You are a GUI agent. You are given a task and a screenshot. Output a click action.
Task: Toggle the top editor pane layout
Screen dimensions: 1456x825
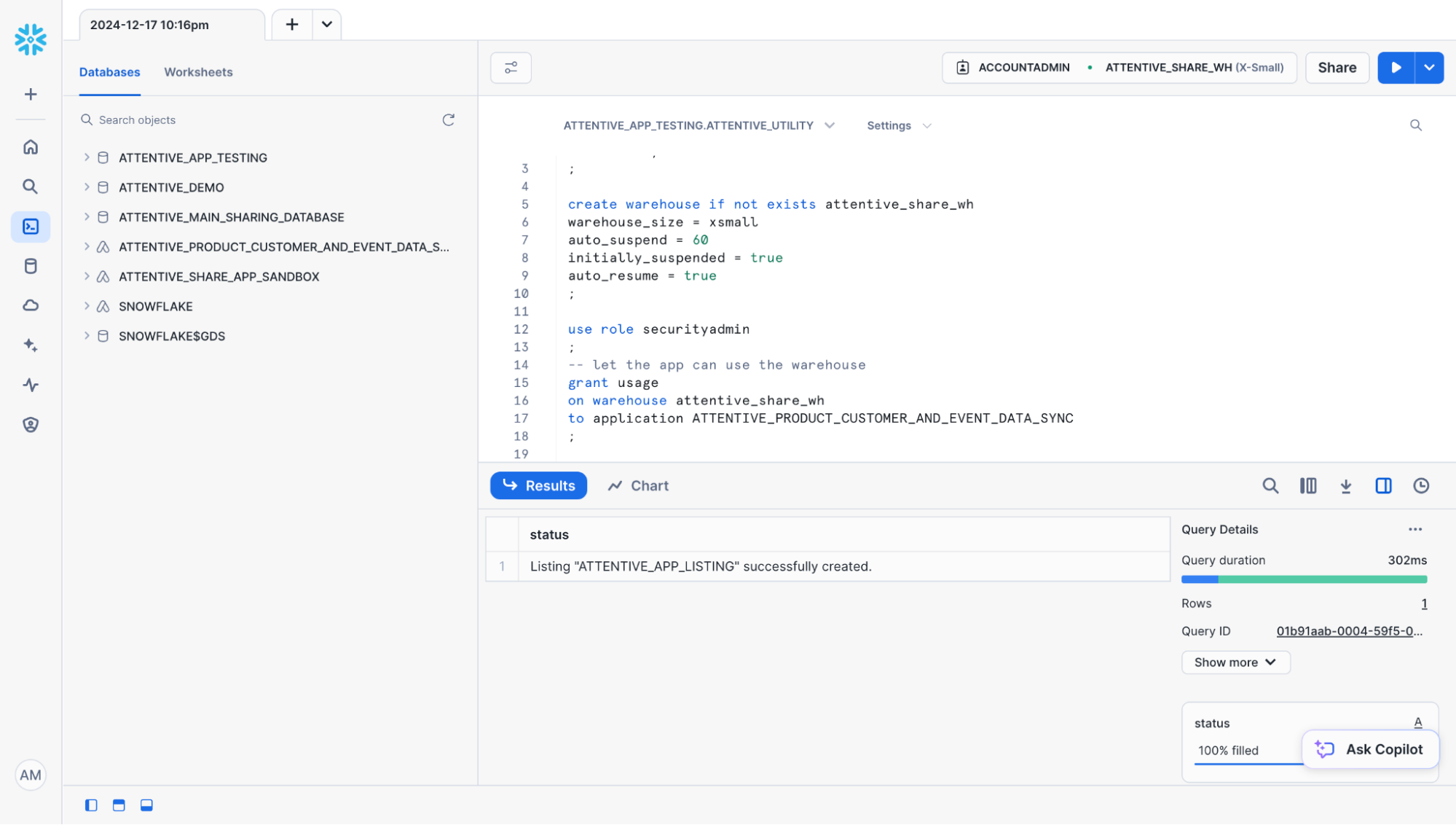click(x=119, y=805)
